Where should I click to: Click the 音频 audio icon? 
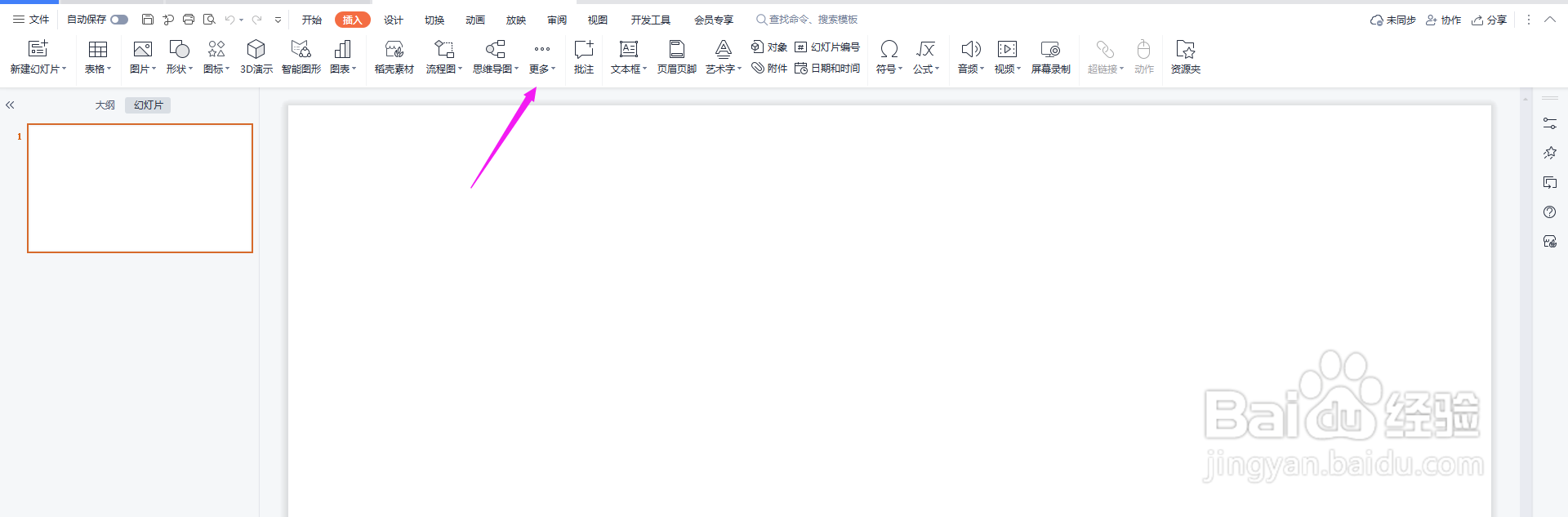[x=971, y=49]
